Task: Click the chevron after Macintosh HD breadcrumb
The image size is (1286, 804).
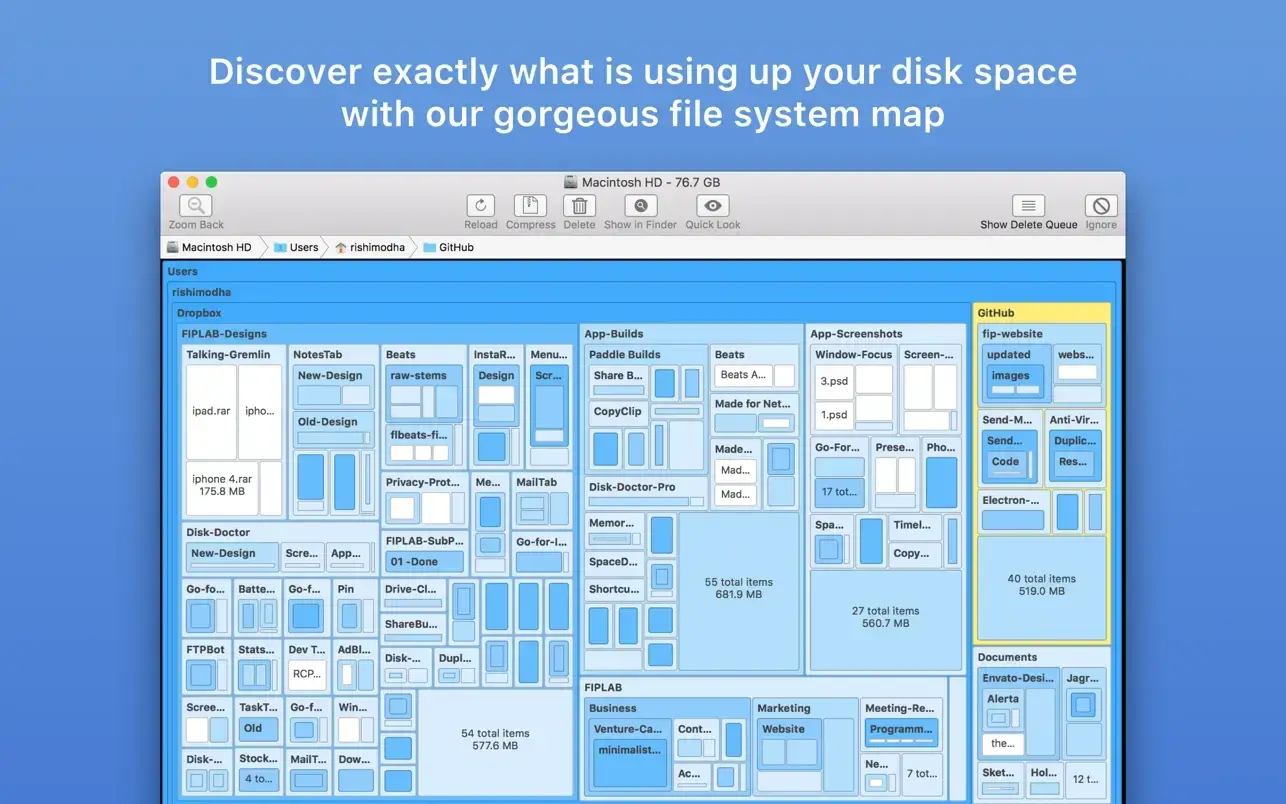Action: click(262, 247)
